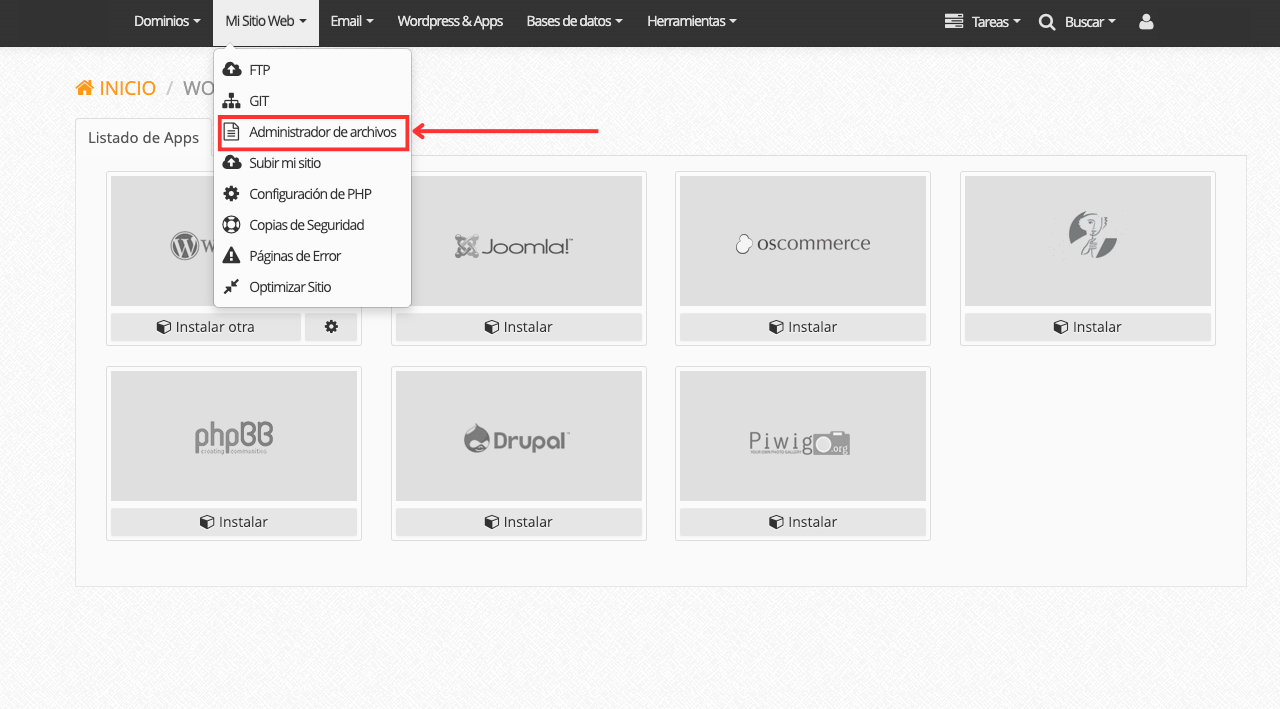The image size is (1280, 709).
Task: Click the phpBB app thumbnail
Action: pyautogui.click(x=234, y=436)
